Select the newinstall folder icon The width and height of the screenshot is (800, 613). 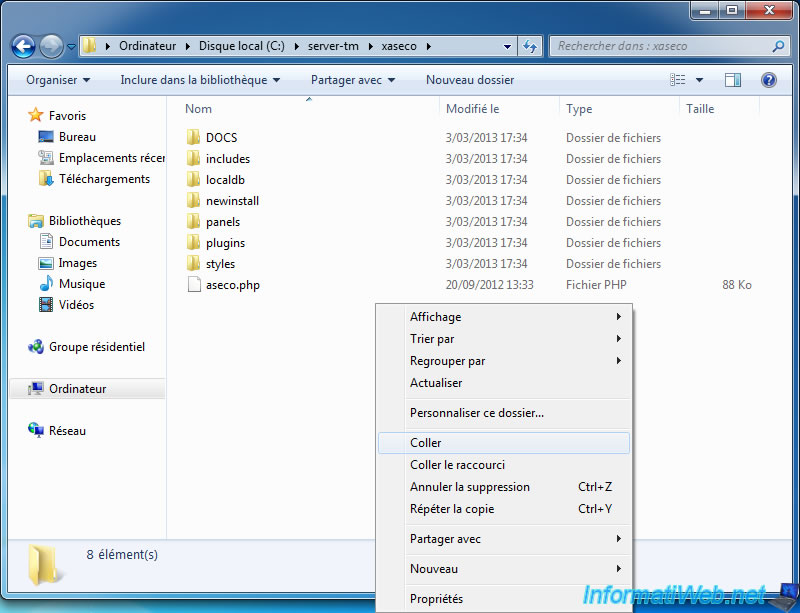193,201
